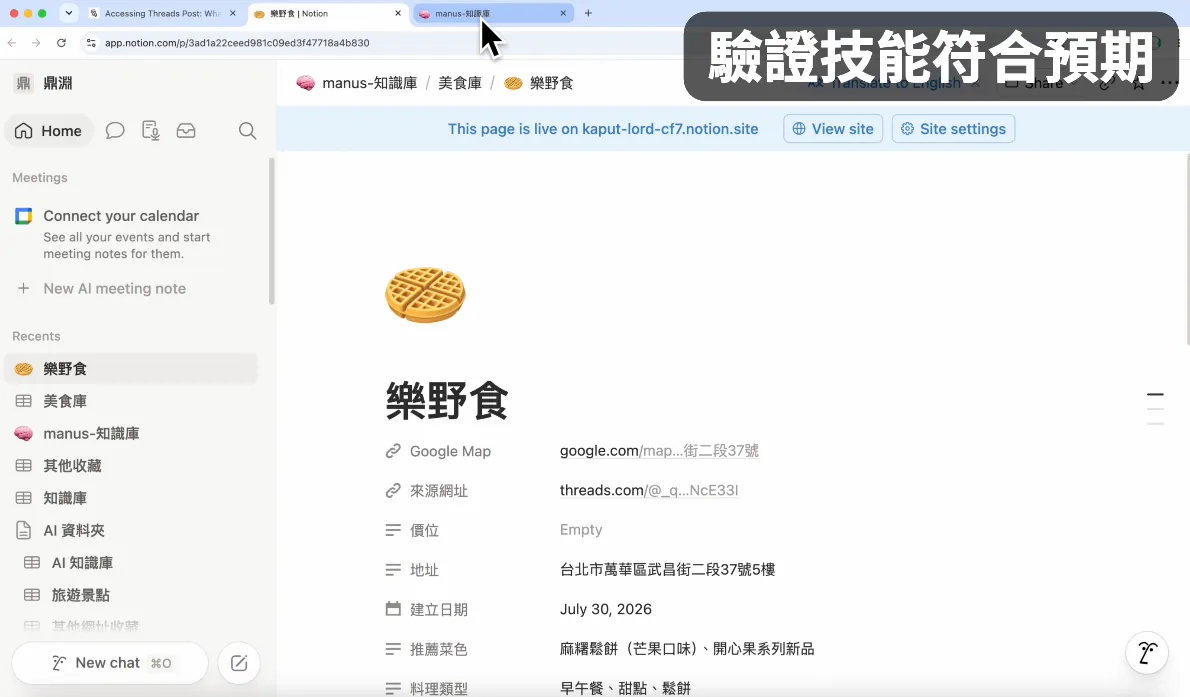Click the table of contents outline marker
This screenshot has height=697, width=1190.
click(1155, 408)
